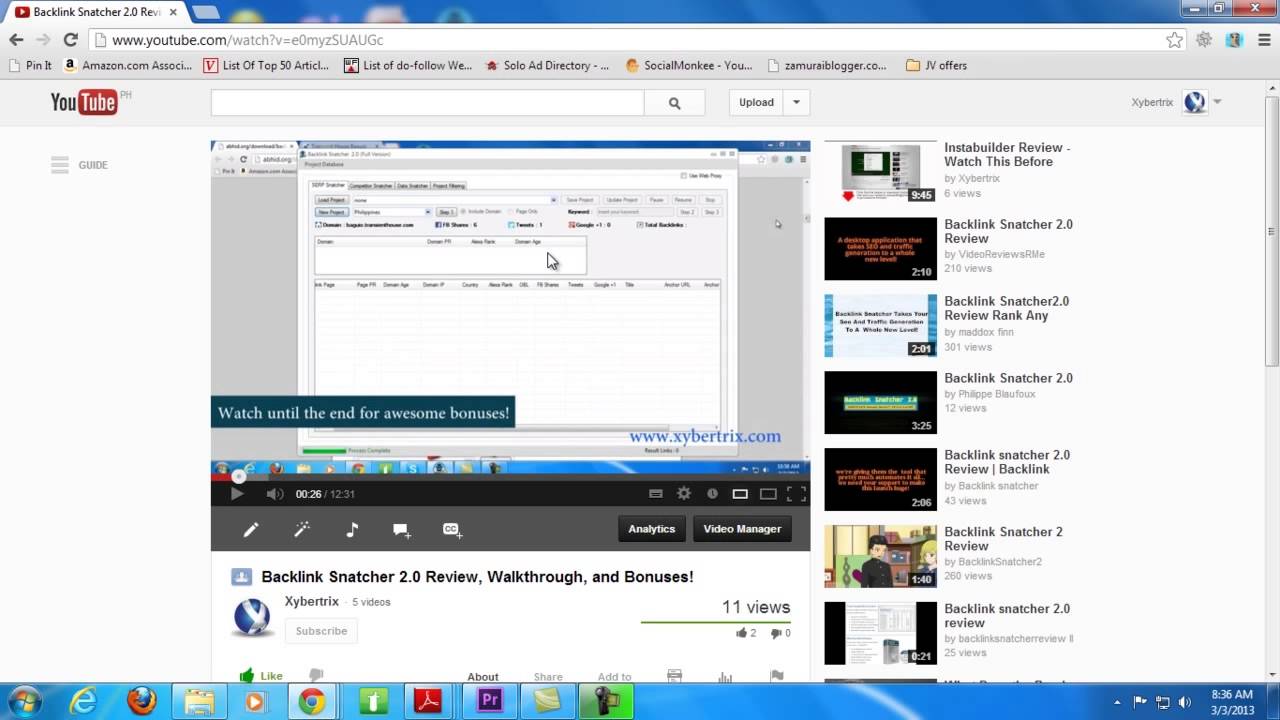Open the Amazon.com Associ... bookmark
The height and width of the screenshot is (720, 1280).
pyautogui.click(x=127, y=65)
